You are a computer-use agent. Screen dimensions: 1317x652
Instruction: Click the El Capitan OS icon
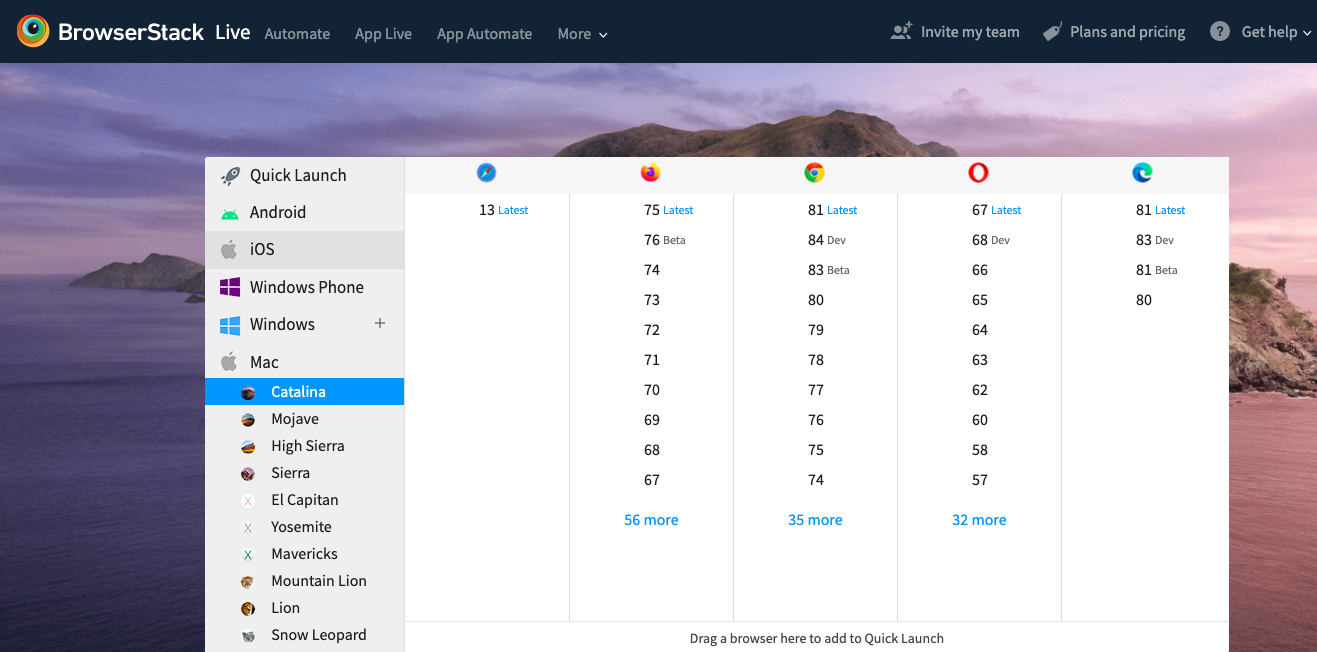click(248, 501)
